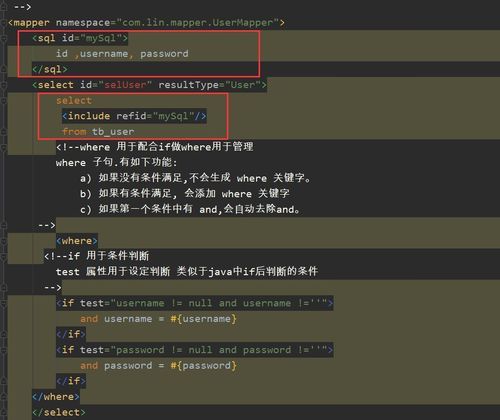
Task: Collapse the fold marker beside <mapper namespace> line
Action: tap(4, 23)
